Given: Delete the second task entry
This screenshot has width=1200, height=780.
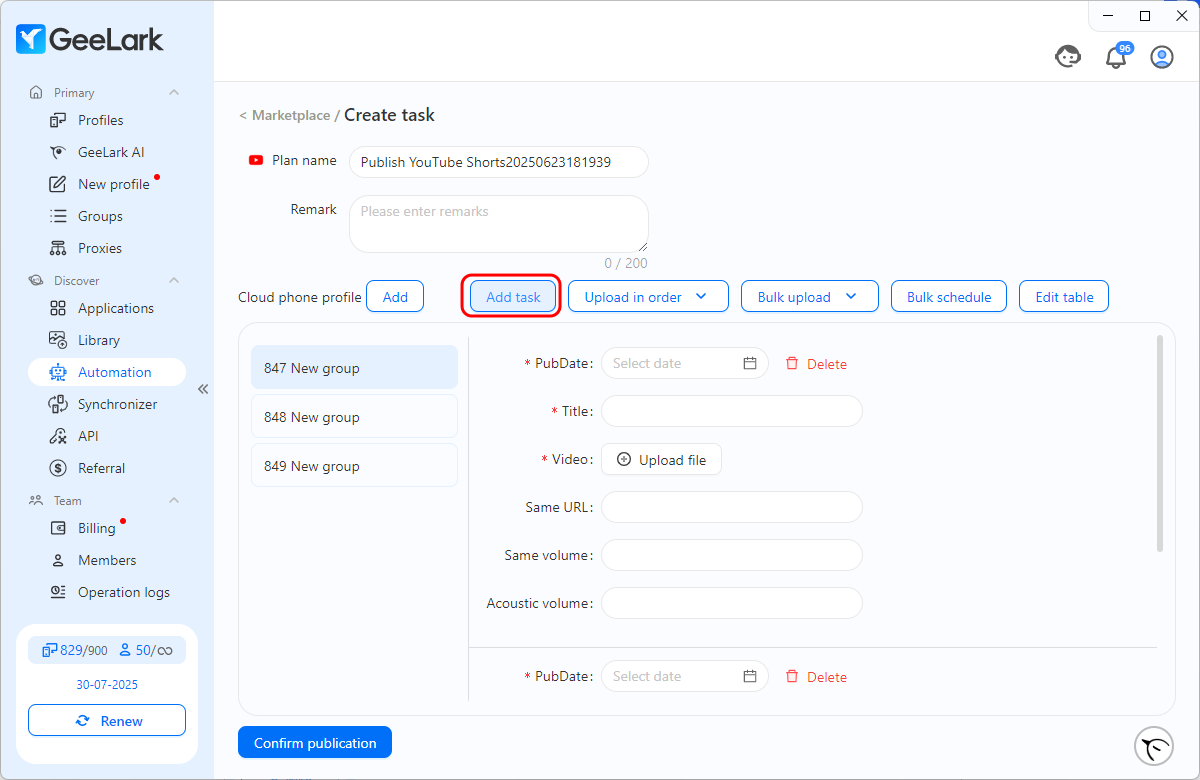Looking at the screenshot, I should pos(816,677).
